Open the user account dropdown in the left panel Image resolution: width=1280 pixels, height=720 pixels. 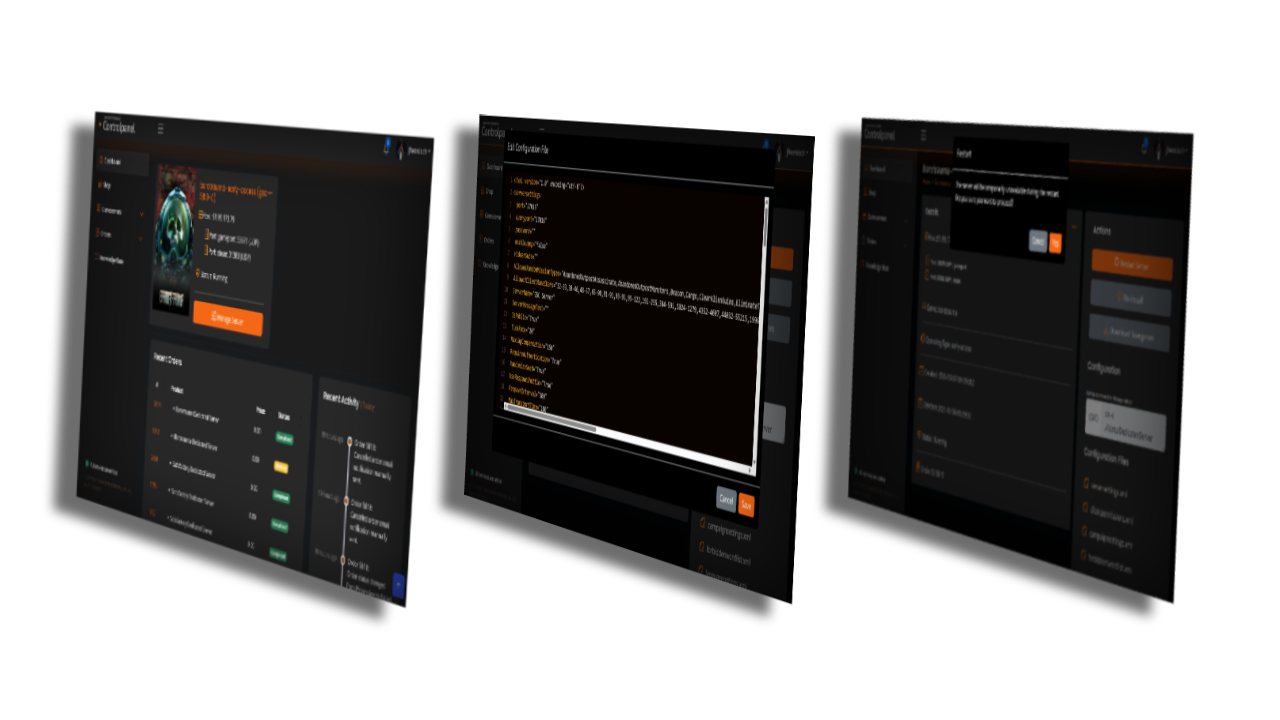point(418,151)
